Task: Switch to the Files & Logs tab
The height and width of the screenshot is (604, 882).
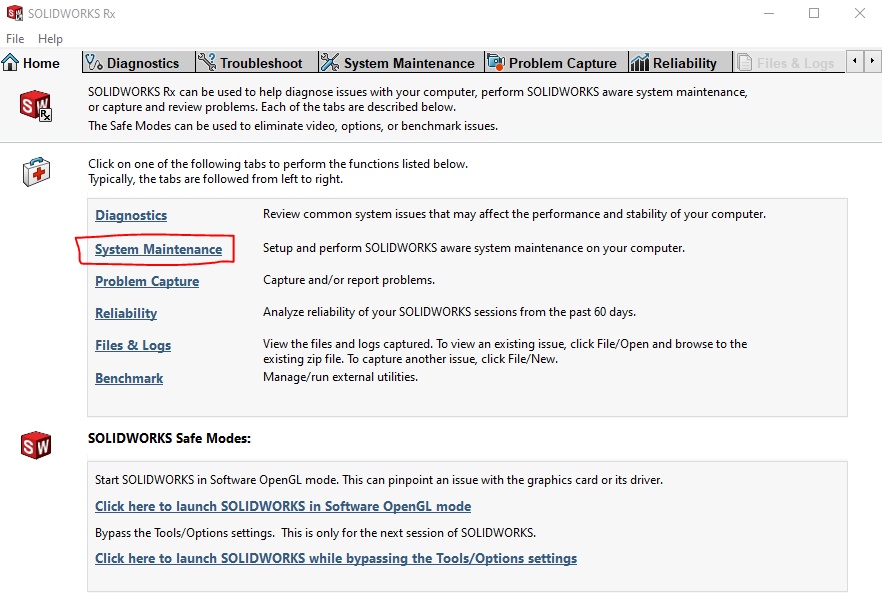Action: 789,62
